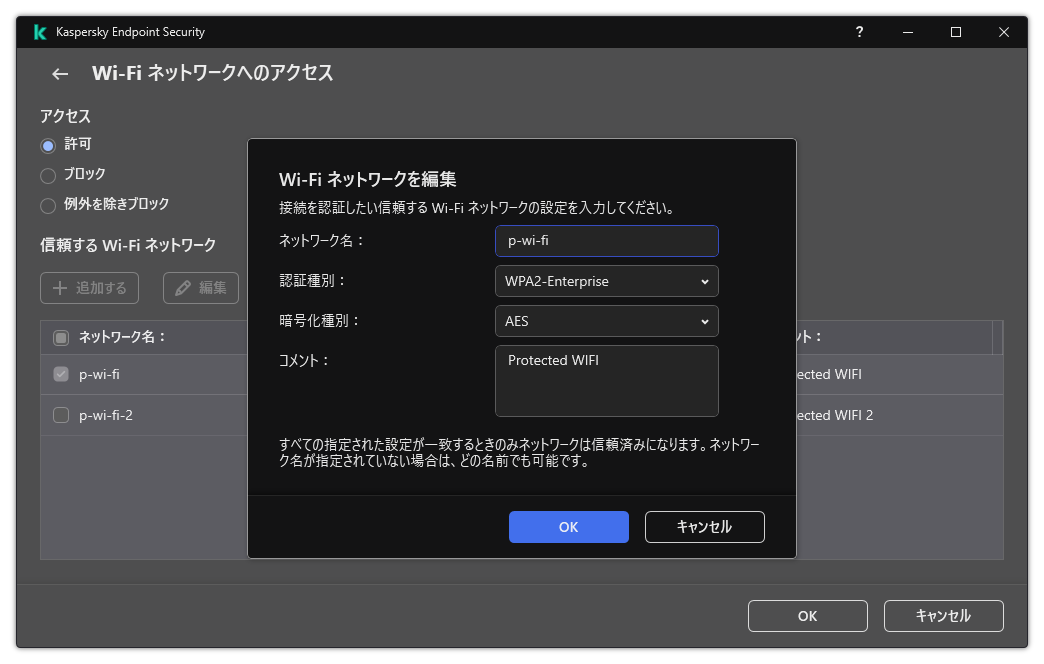Select the 許可 access option
Screen dimensions: 1044x664
[48, 144]
